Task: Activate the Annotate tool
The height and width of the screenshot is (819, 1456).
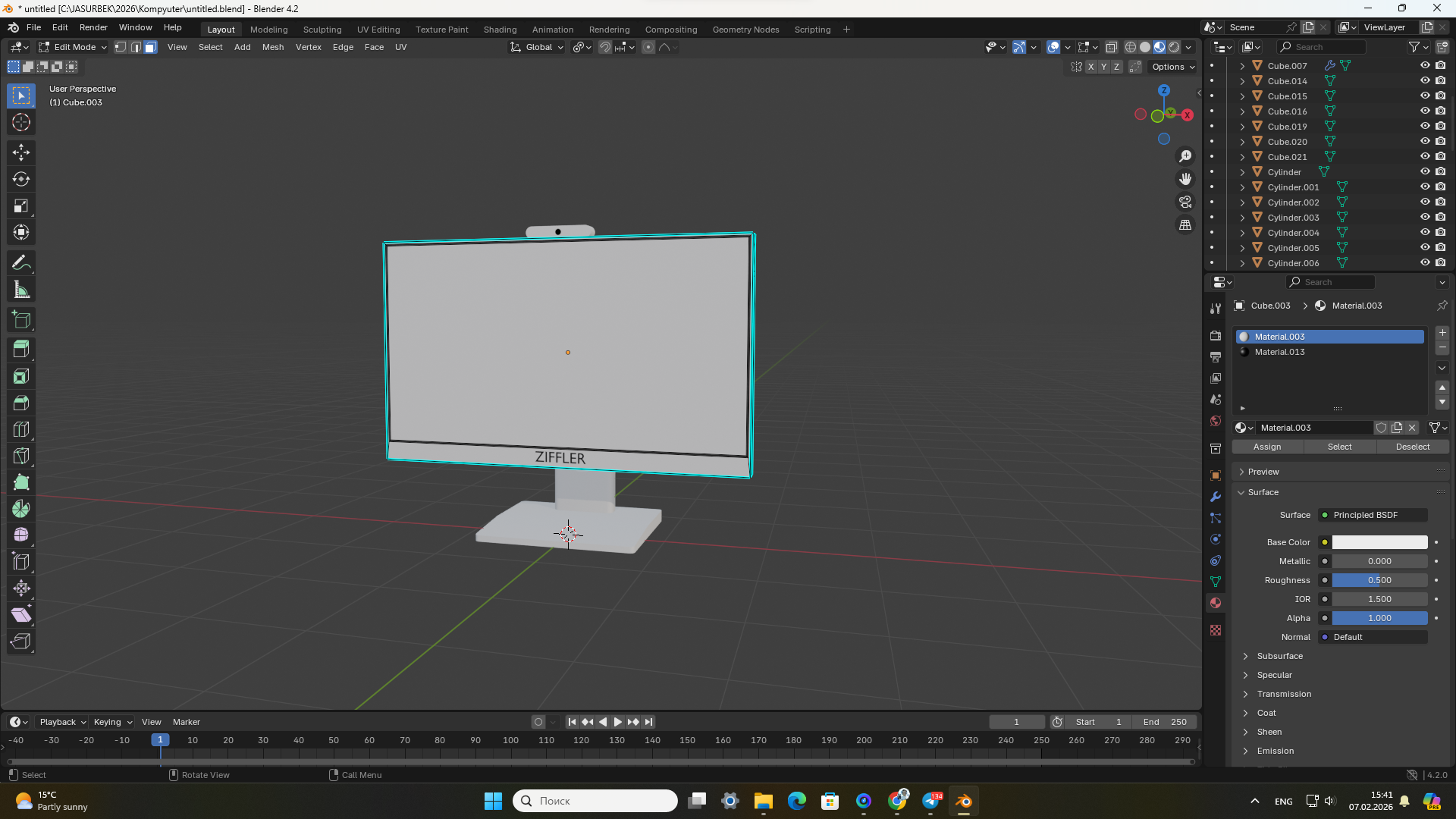Action: click(x=21, y=263)
